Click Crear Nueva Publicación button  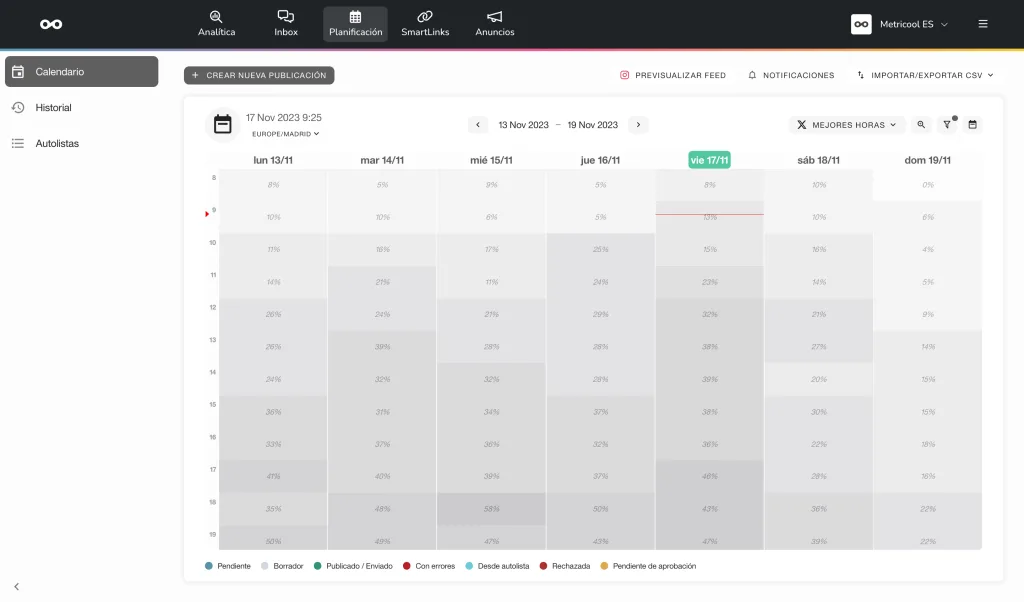[259, 75]
